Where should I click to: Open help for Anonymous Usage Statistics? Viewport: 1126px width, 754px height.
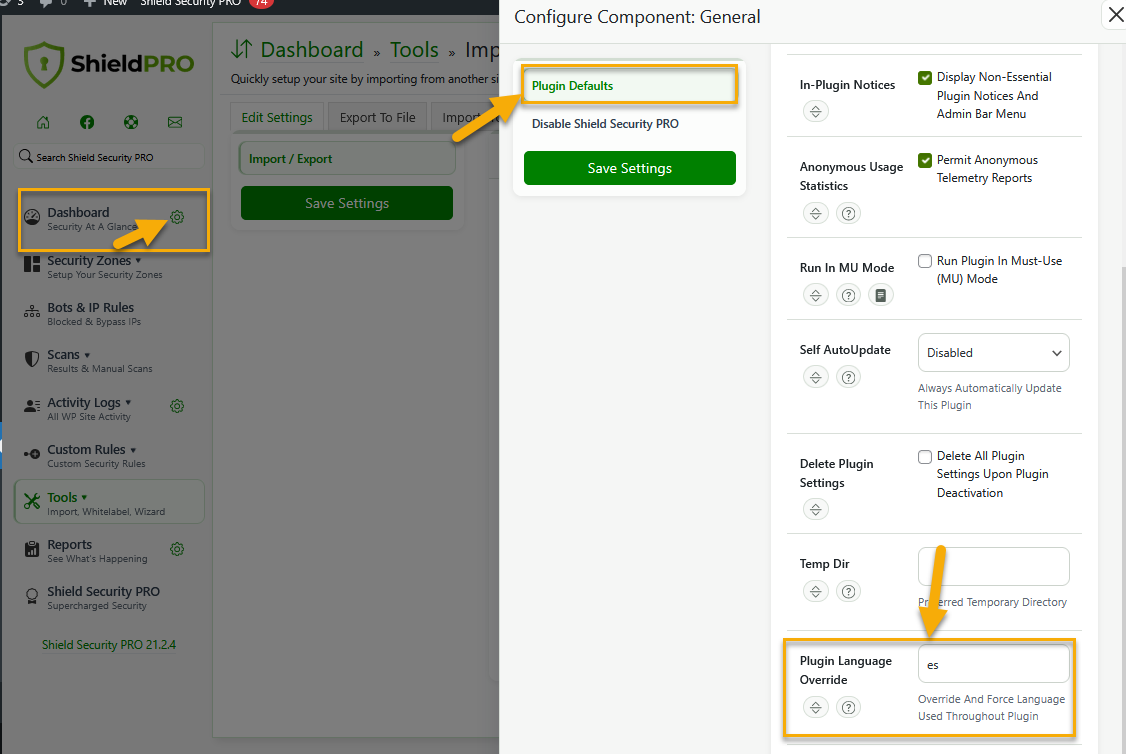[x=848, y=213]
